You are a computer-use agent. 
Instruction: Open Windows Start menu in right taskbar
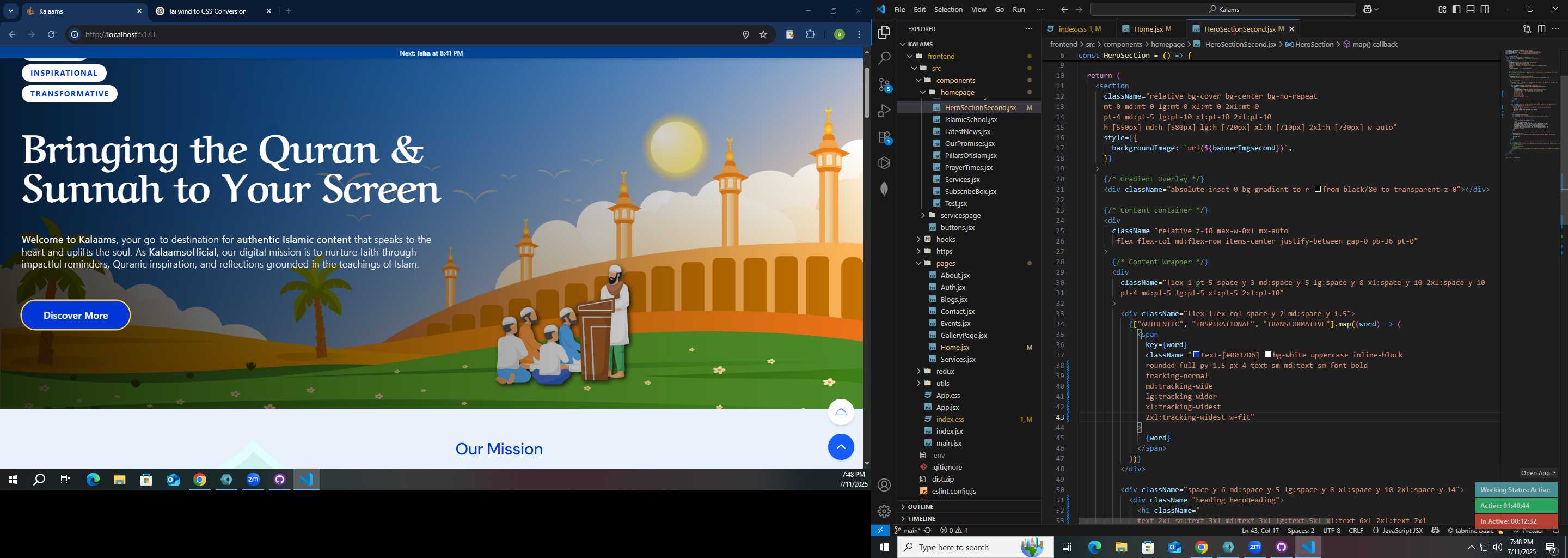[x=884, y=547]
